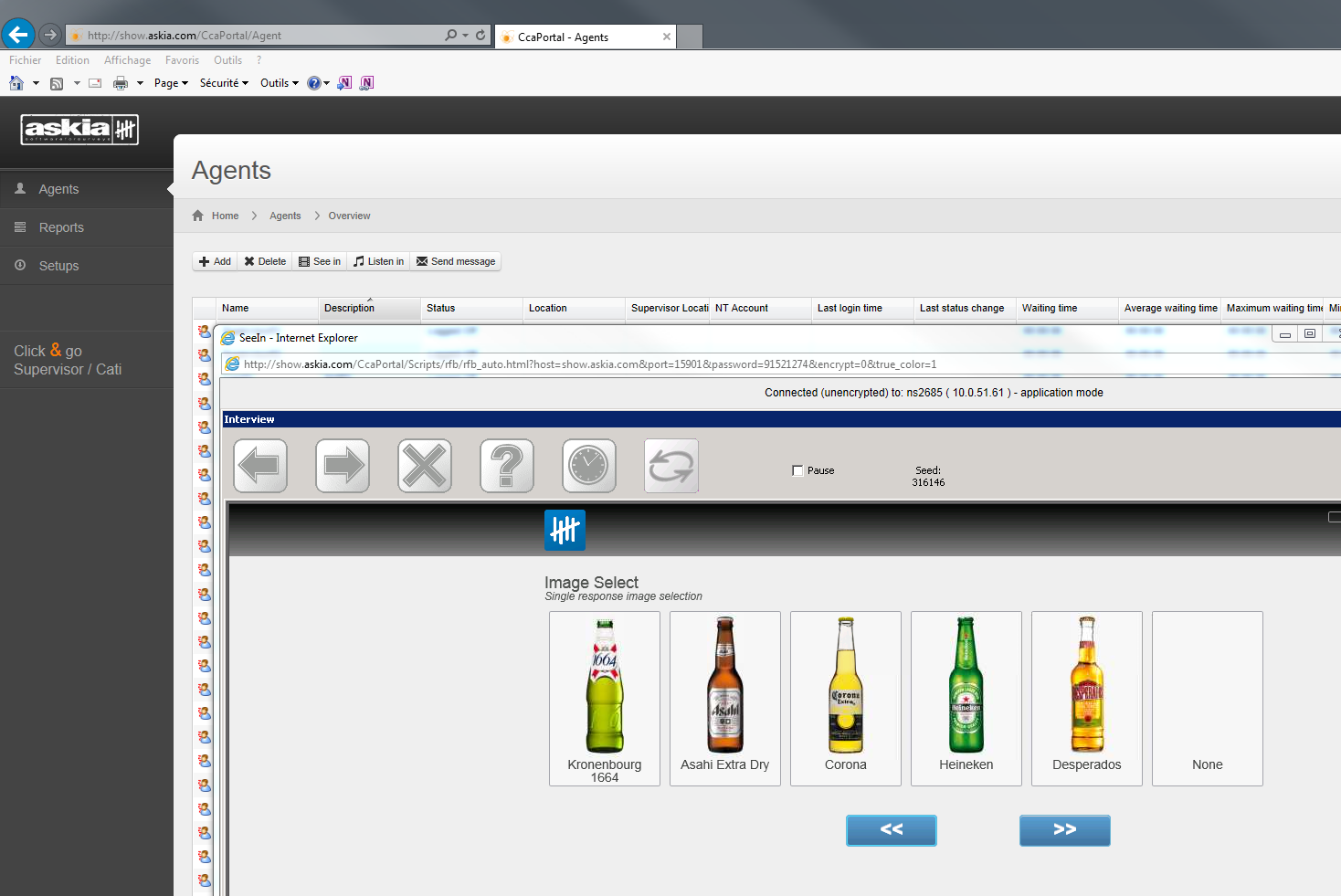Click the Send message envelope button
The height and width of the screenshot is (896, 1341).
point(456,261)
